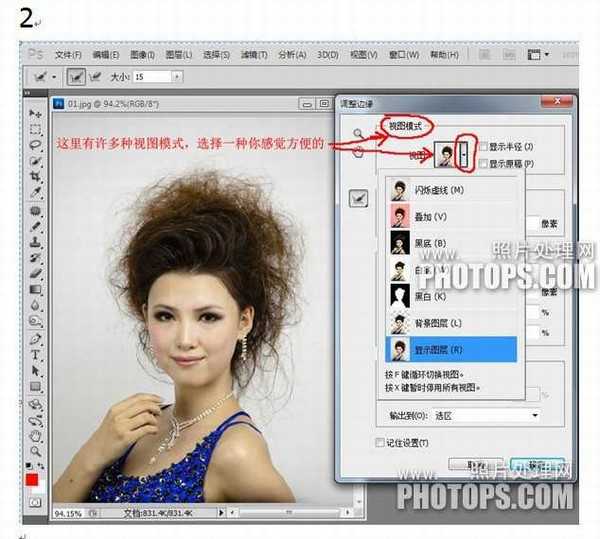This screenshot has height=539, width=600.
Task: Pick the Lasso tool
Action: coord(35,146)
